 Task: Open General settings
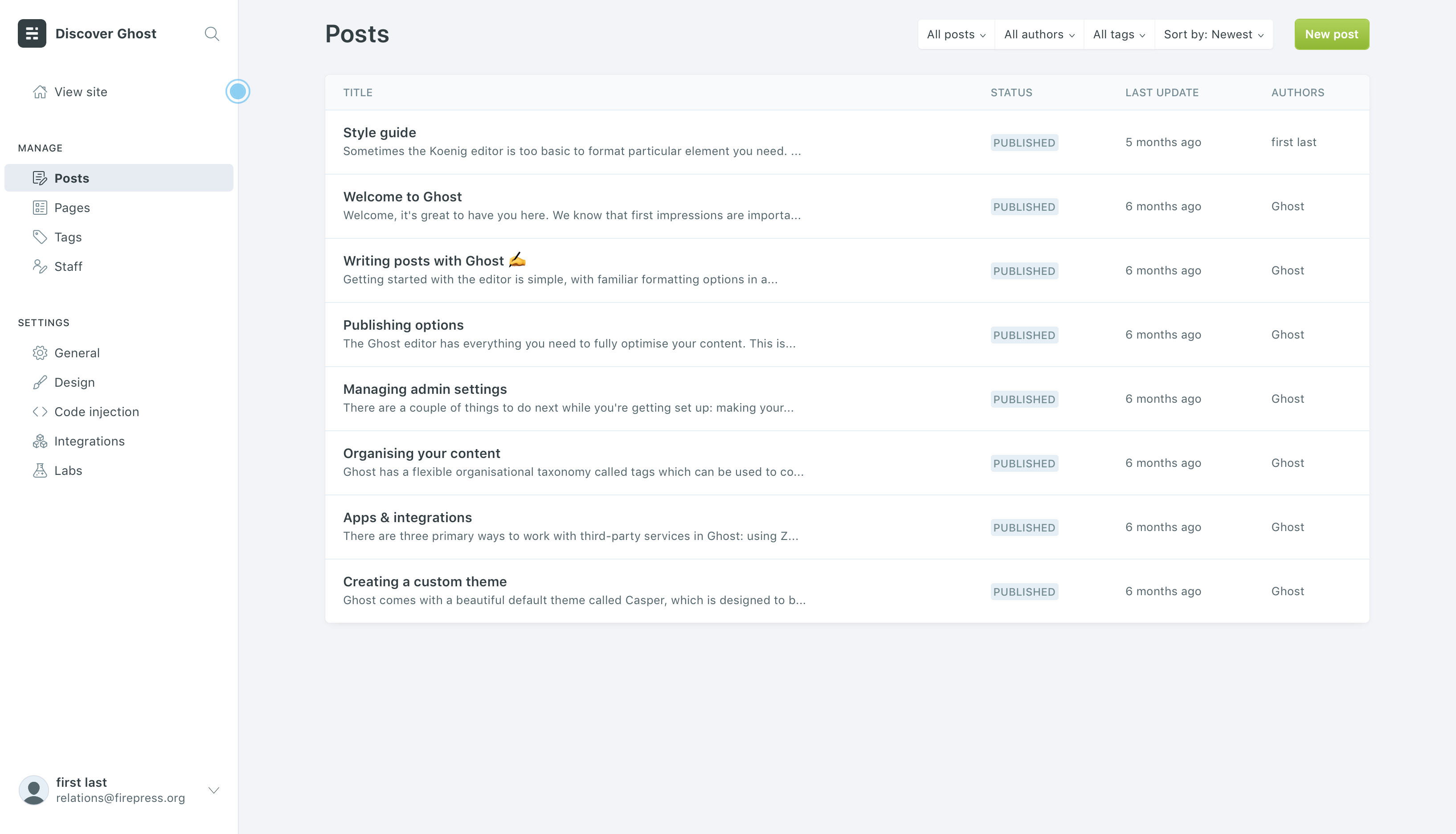pos(119,353)
